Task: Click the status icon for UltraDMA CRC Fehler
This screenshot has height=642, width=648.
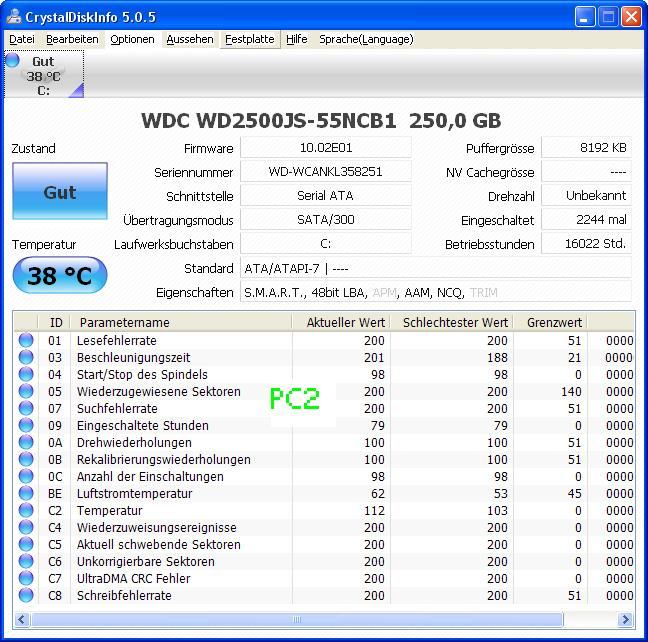Action: coord(26,578)
